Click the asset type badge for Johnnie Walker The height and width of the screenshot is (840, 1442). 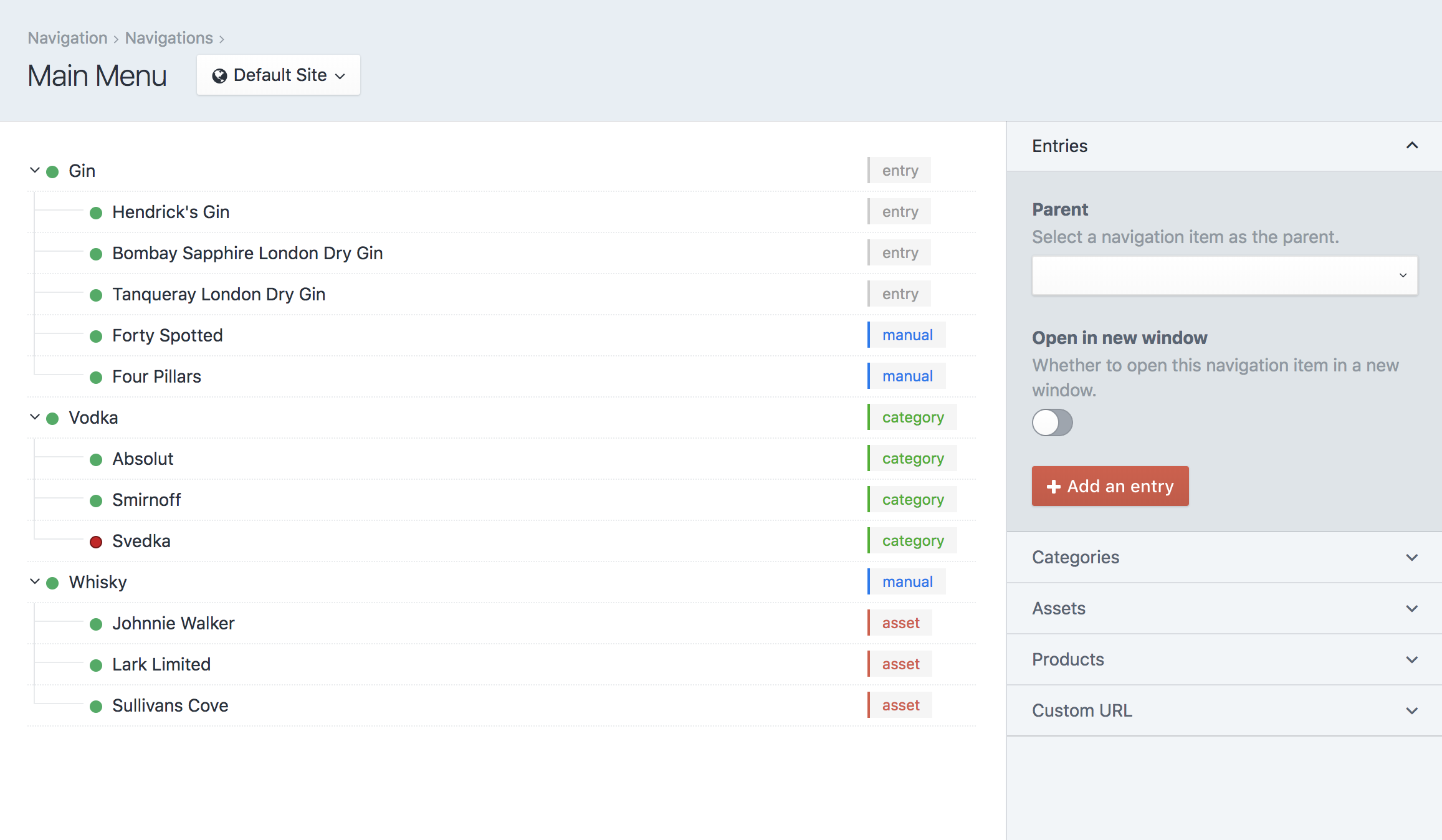pyautogui.click(x=900, y=623)
